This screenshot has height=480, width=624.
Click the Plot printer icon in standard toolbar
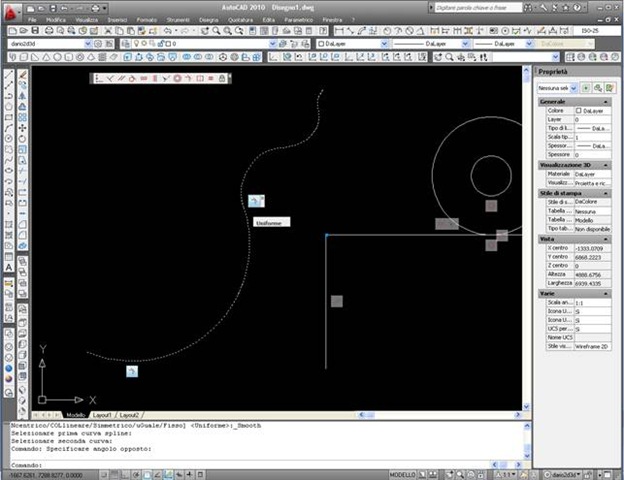(x=49, y=31)
